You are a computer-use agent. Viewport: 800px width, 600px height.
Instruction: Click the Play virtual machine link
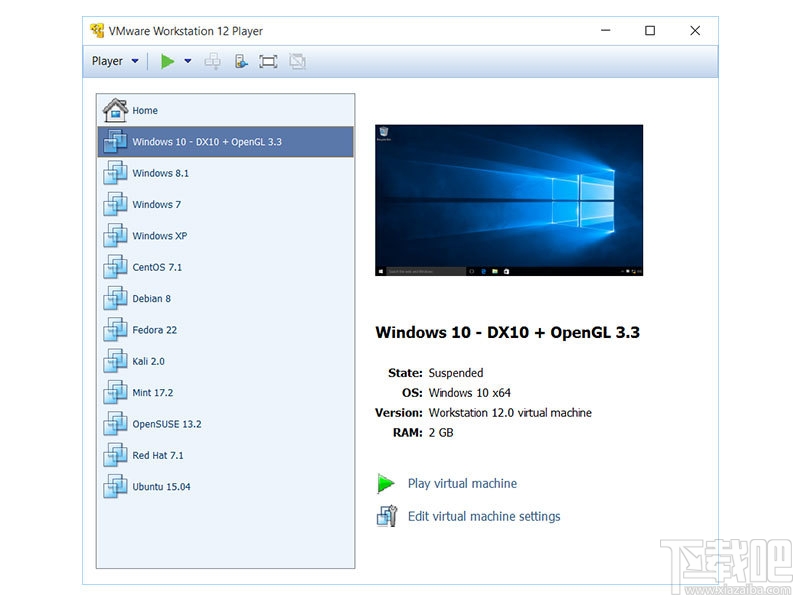462,483
